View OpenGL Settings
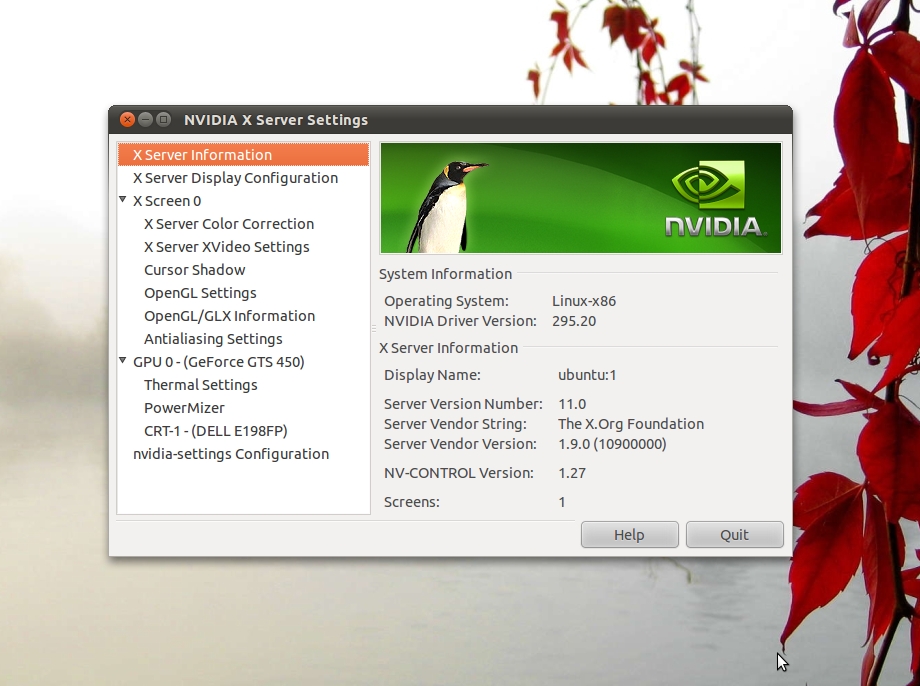The height and width of the screenshot is (686, 920). click(x=200, y=292)
